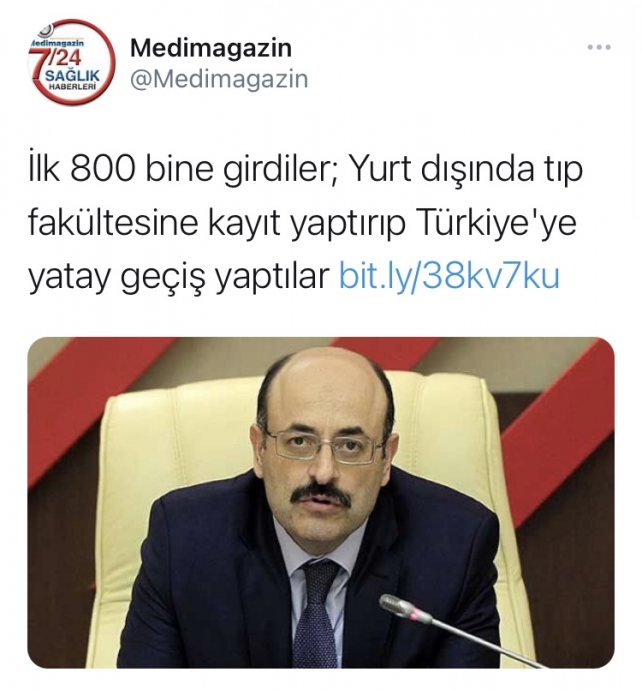Click the words "Yurt dışında tıp"
The height and width of the screenshot is (690, 642).
click(466, 171)
